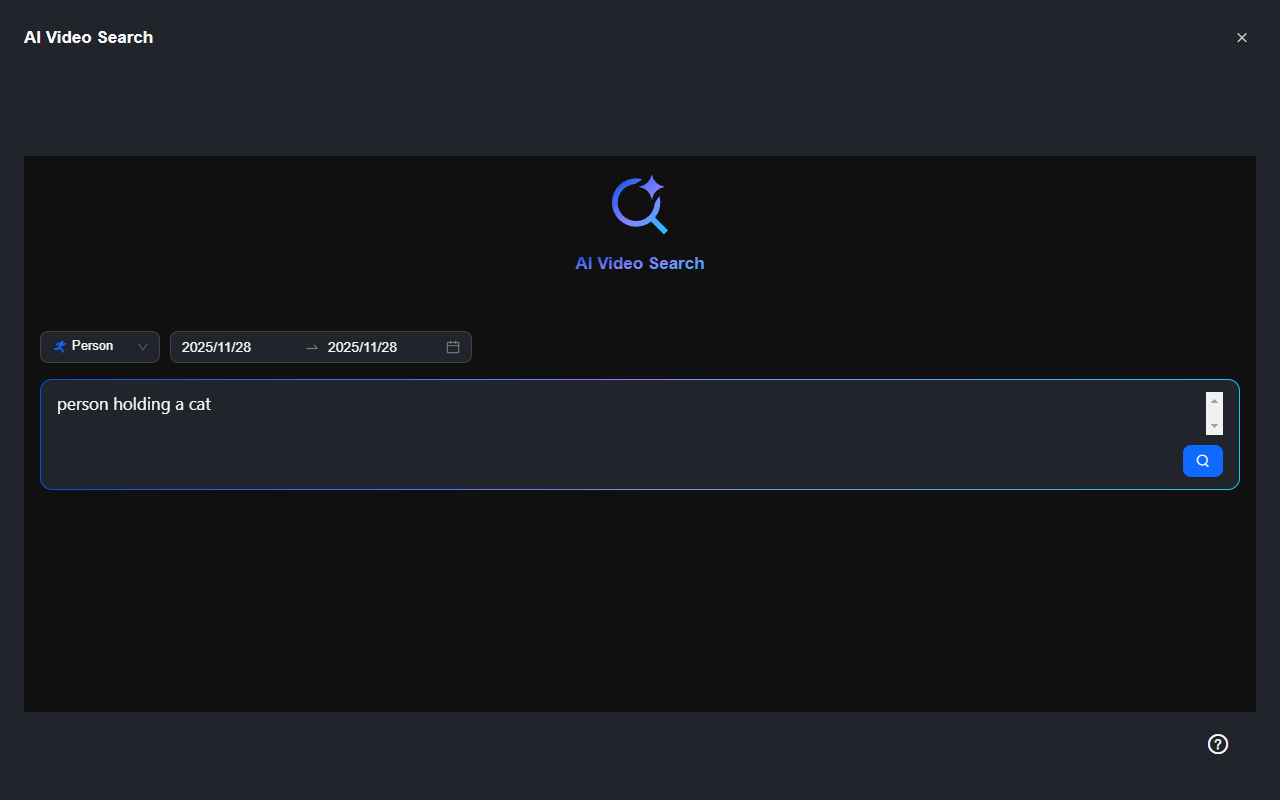Click the blue magnifier search button
Viewport: 1280px width, 800px height.
[1202, 461]
